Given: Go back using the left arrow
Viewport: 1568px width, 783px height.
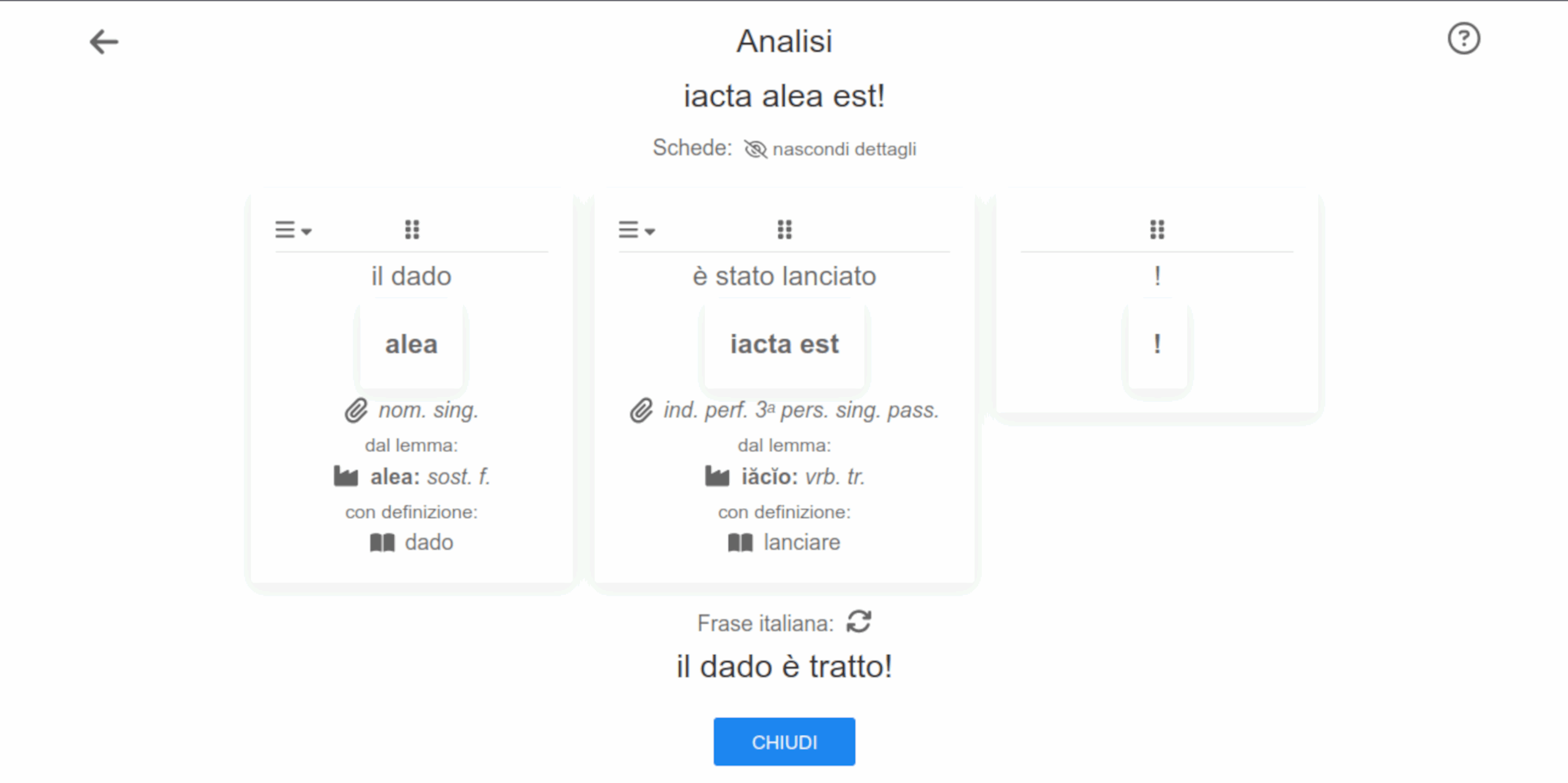Looking at the screenshot, I should pyautogui.click(x=104, y=42).
